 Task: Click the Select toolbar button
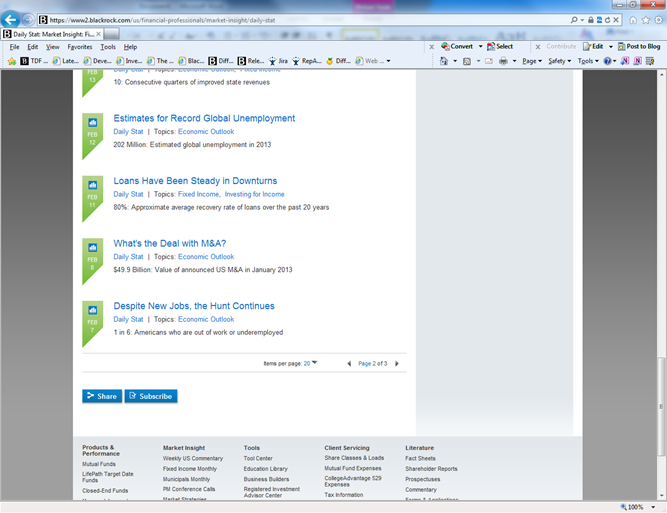point(500,46)
